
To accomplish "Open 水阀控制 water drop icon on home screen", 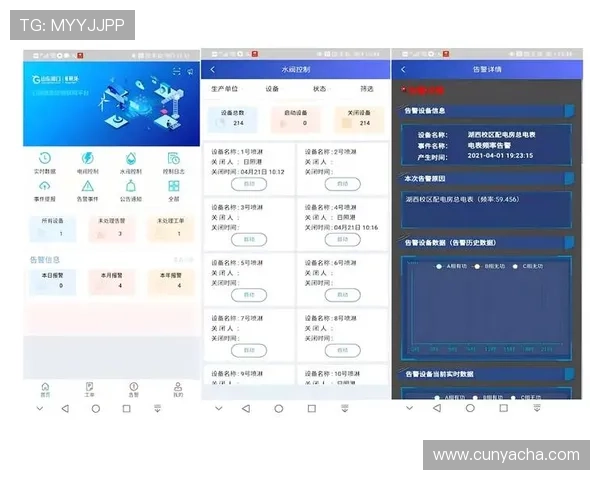I will 131,162.
